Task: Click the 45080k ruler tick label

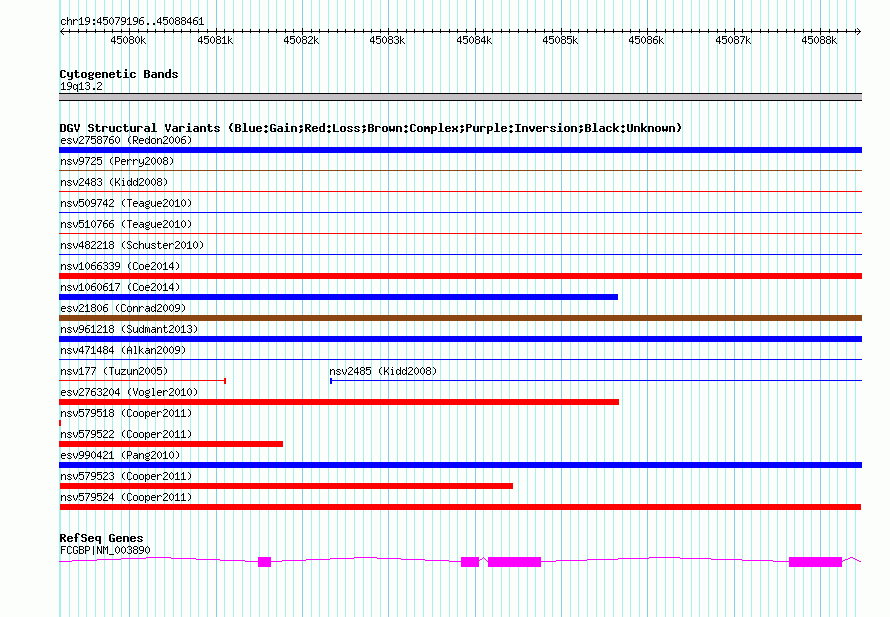Action: point(128,40)
